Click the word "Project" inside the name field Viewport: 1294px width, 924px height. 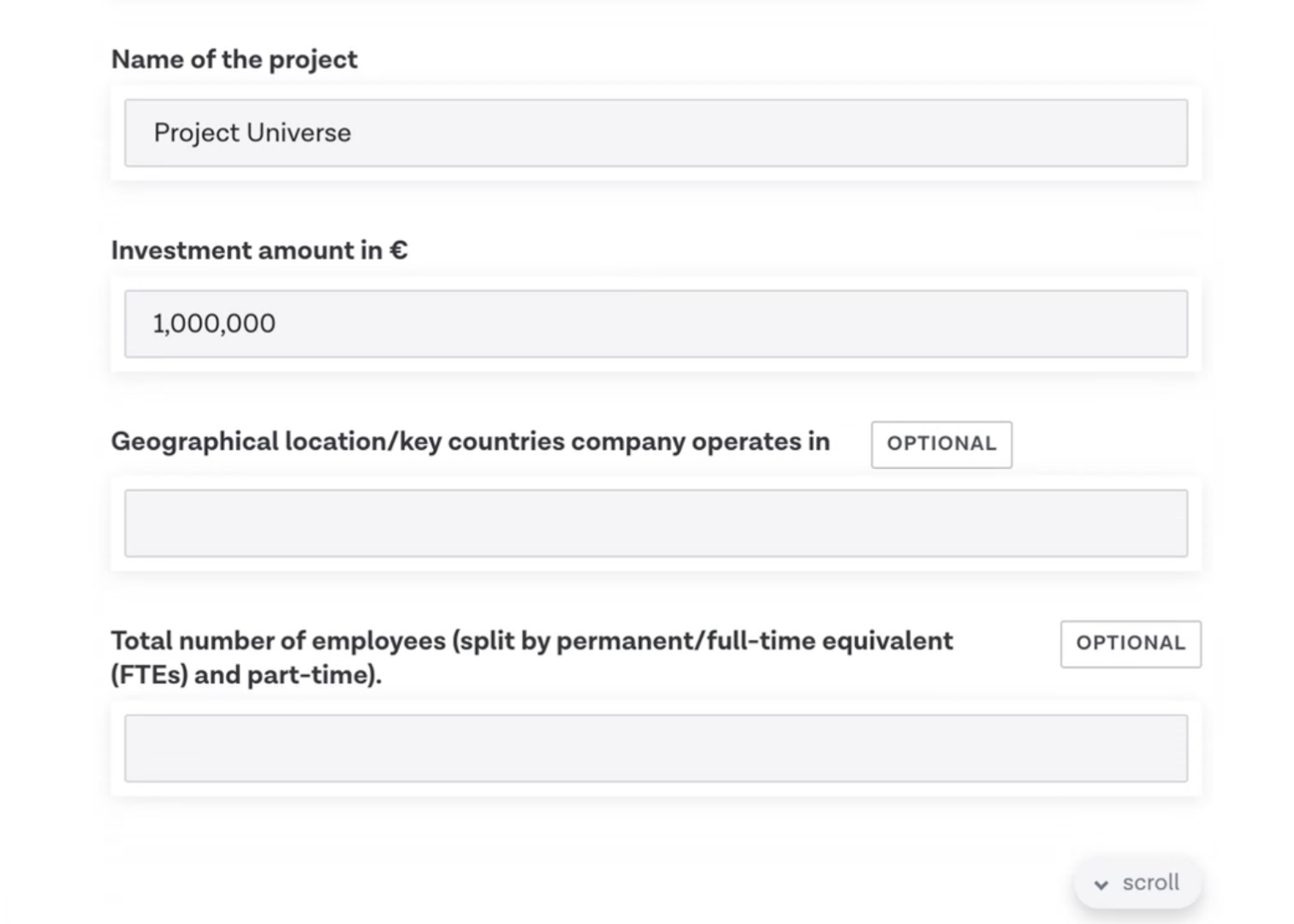[197, 133]
